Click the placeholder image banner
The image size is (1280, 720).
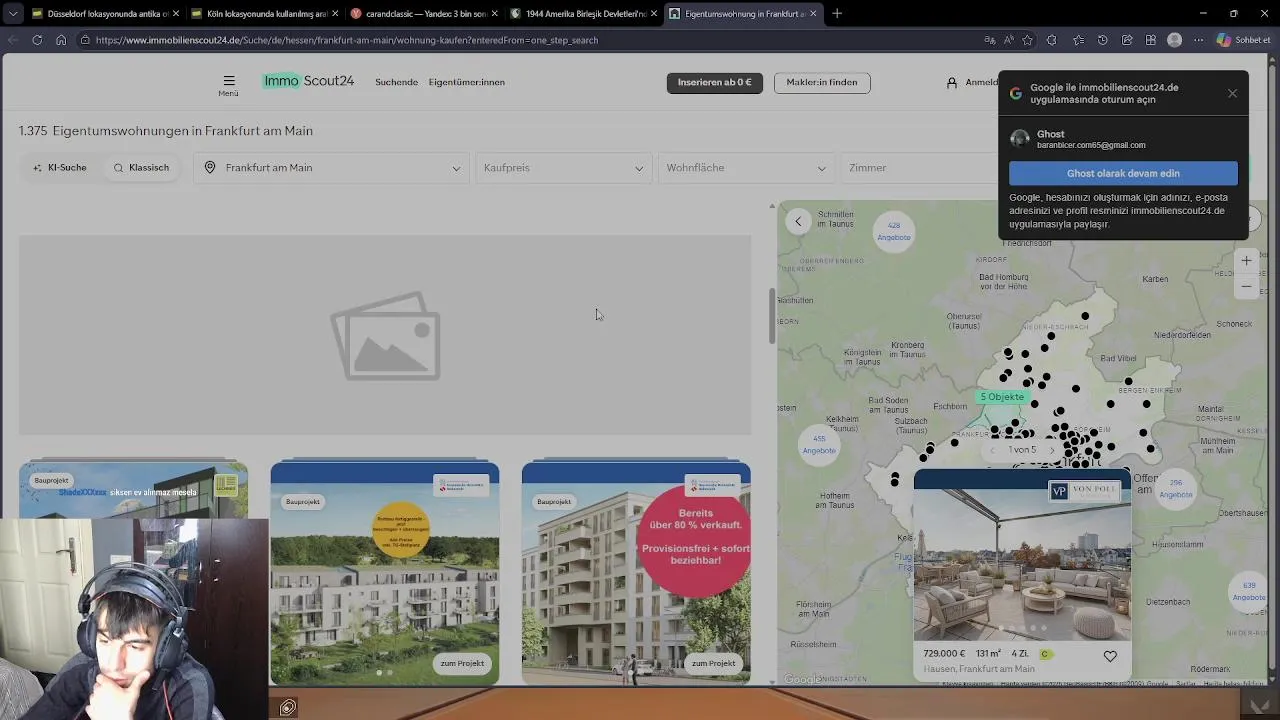tap(385, 335)
